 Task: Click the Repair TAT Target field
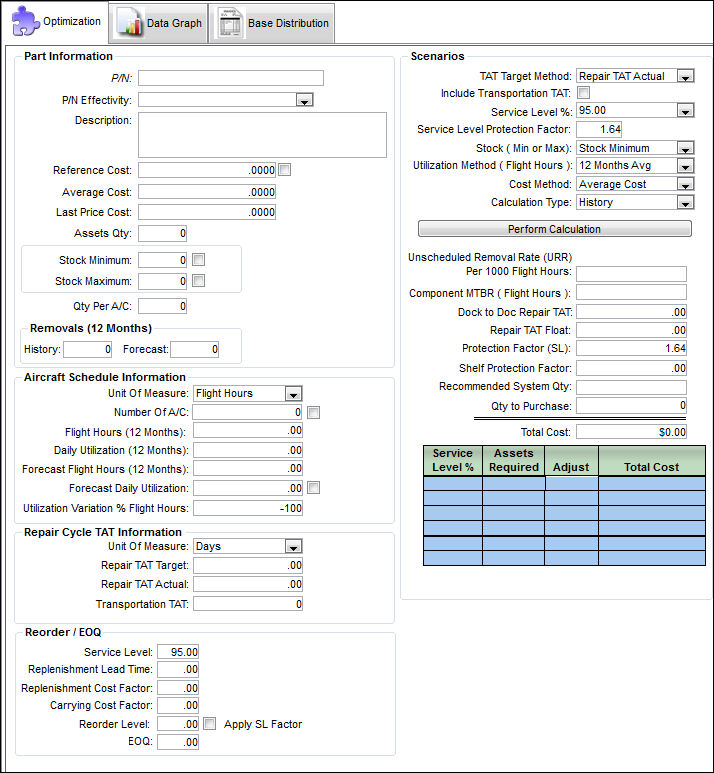coord(248,565)
